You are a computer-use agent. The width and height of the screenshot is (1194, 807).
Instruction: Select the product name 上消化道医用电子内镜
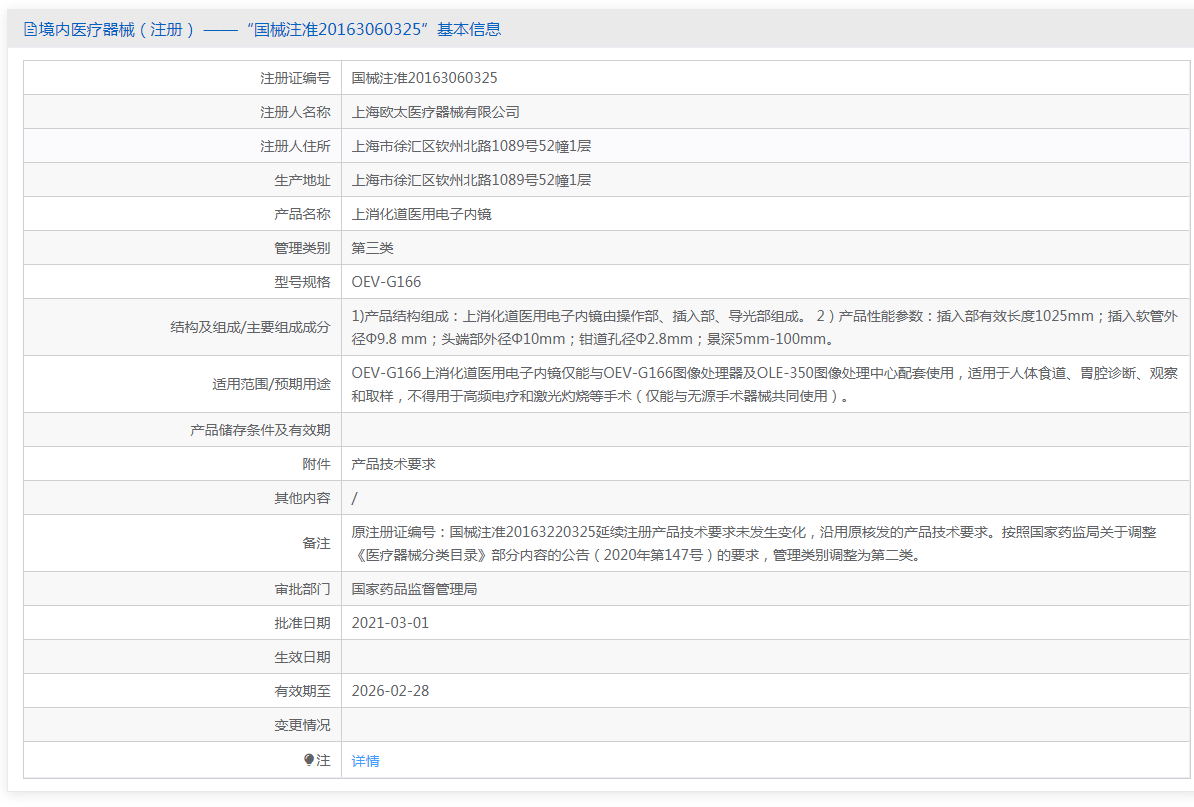tap(422, 214)
